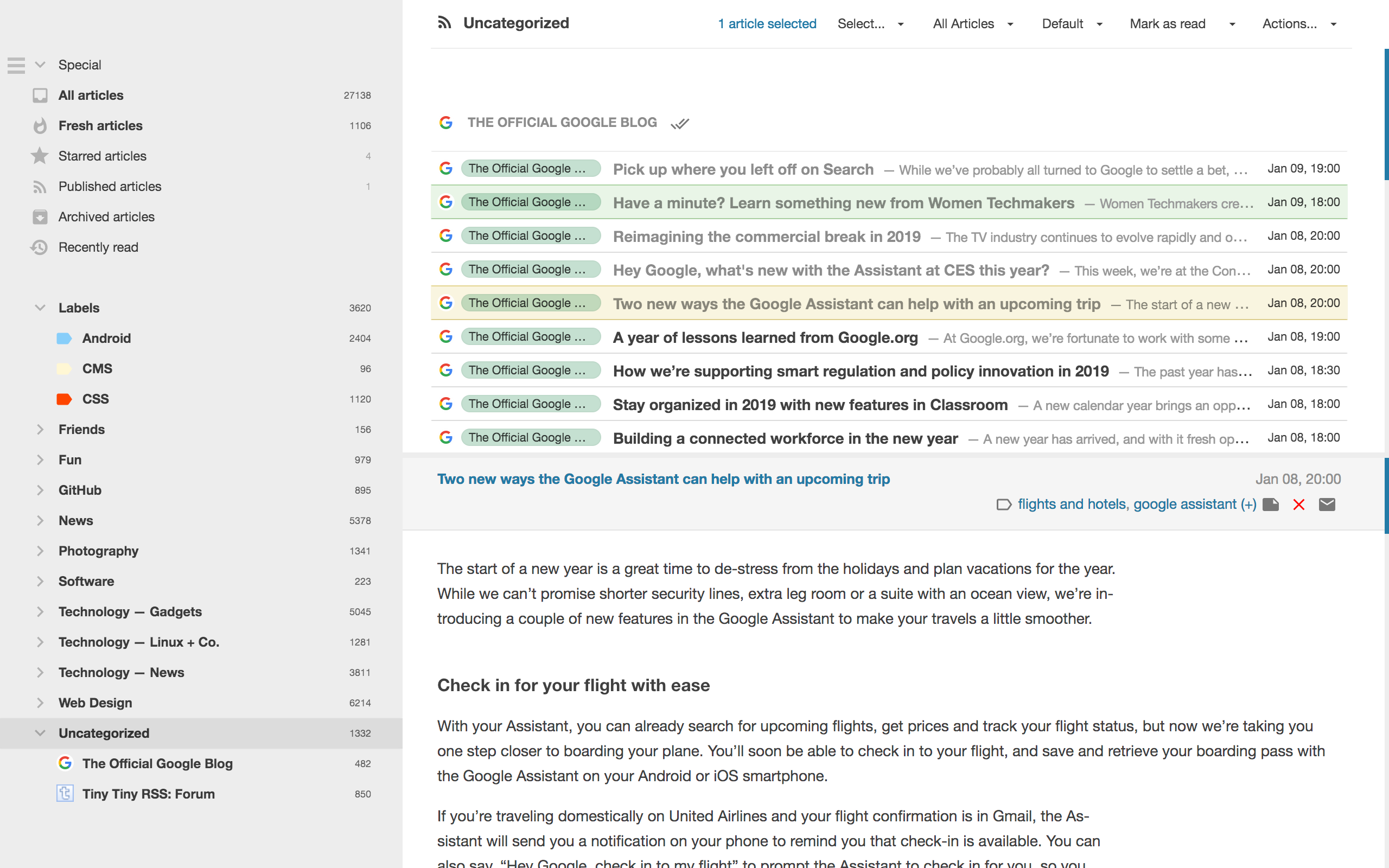
Task: Select the orange CSS label
Action: point(95,399)
